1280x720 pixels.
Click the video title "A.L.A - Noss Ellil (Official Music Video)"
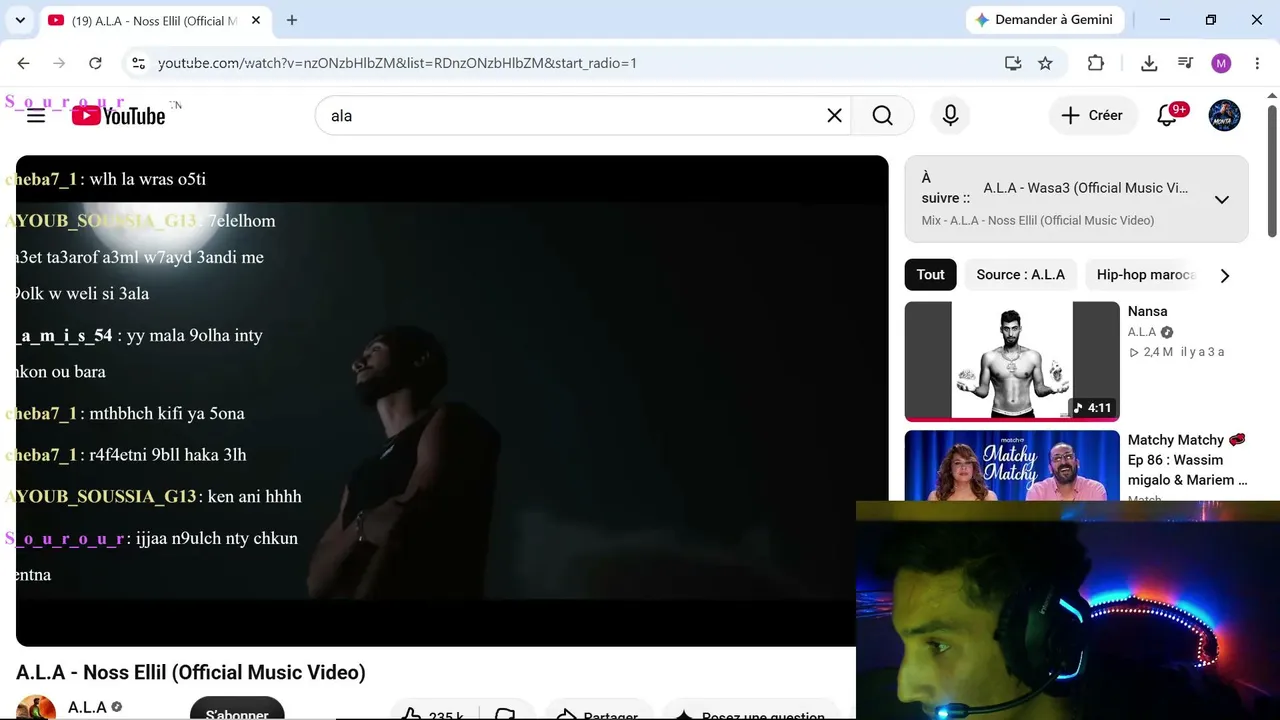(x=191, y=673)
